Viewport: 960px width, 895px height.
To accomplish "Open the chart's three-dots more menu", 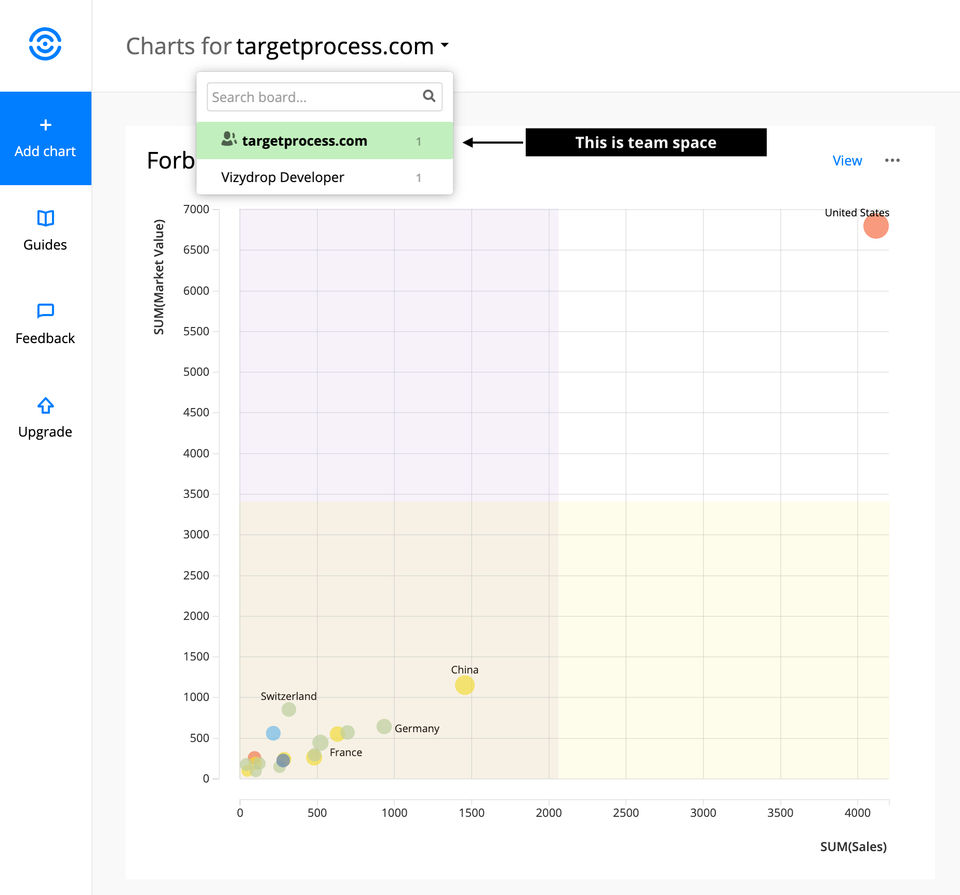I will point(892,160).
